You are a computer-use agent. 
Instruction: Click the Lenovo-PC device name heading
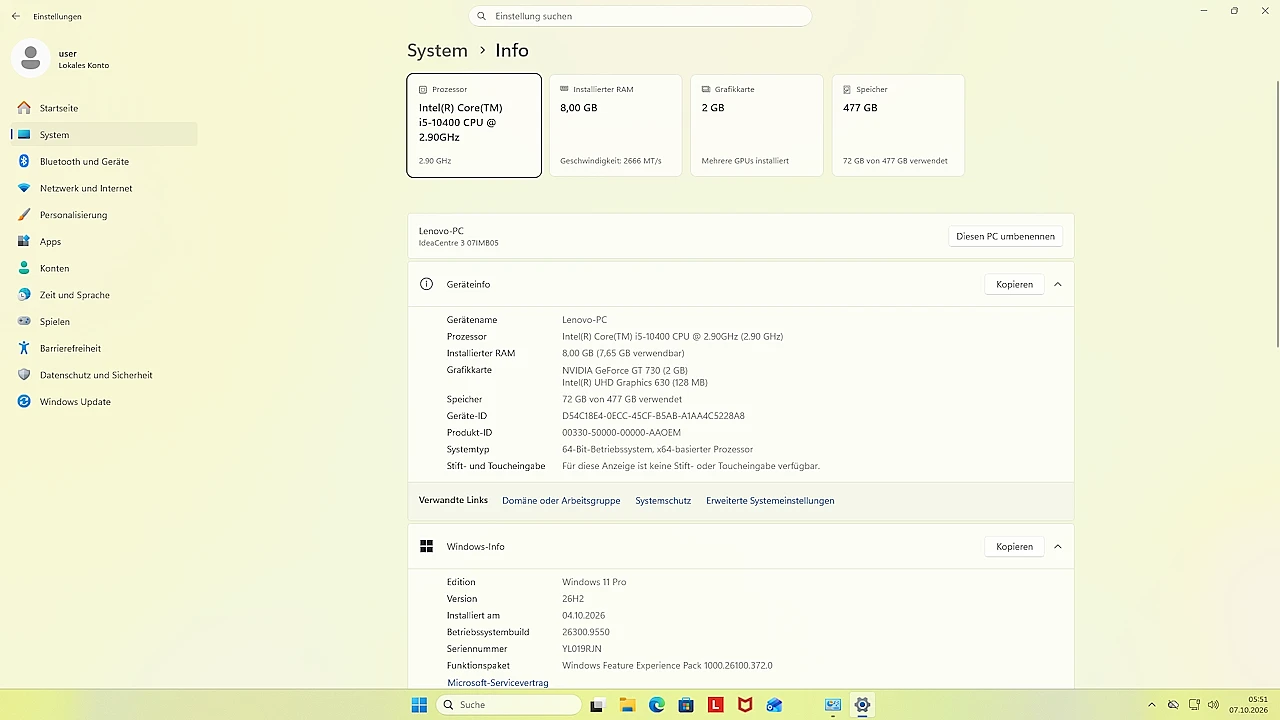441,231
